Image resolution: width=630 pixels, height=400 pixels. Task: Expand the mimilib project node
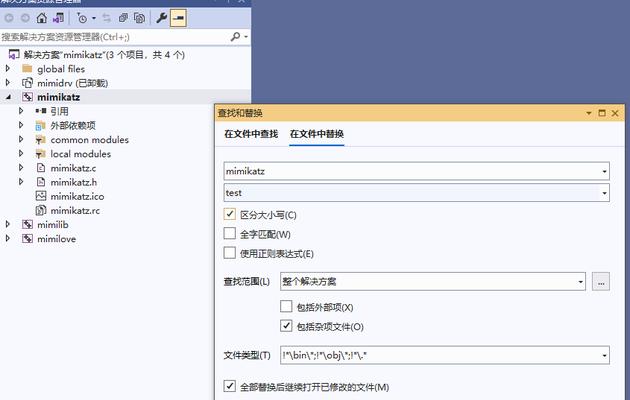[x=8, y=224]
